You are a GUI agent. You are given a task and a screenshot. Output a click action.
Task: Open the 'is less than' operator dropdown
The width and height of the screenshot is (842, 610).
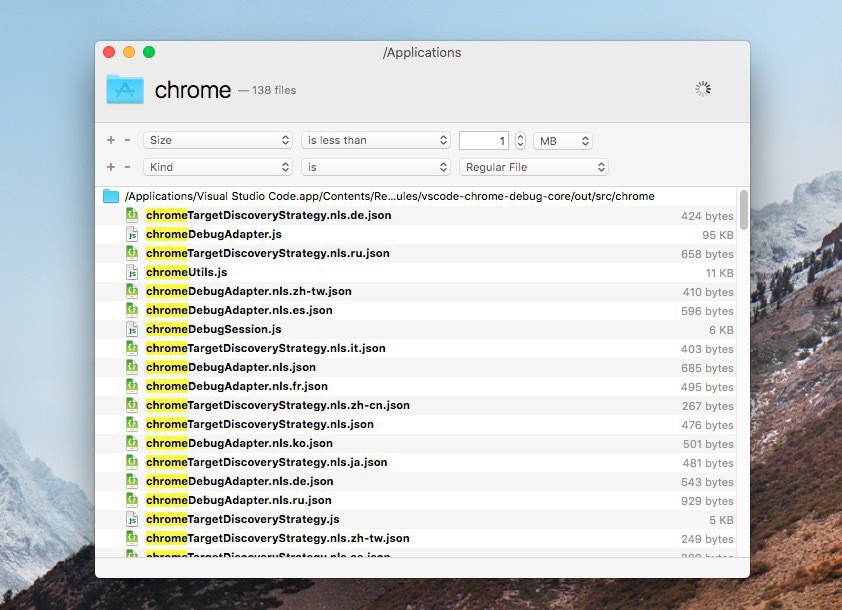375,141
